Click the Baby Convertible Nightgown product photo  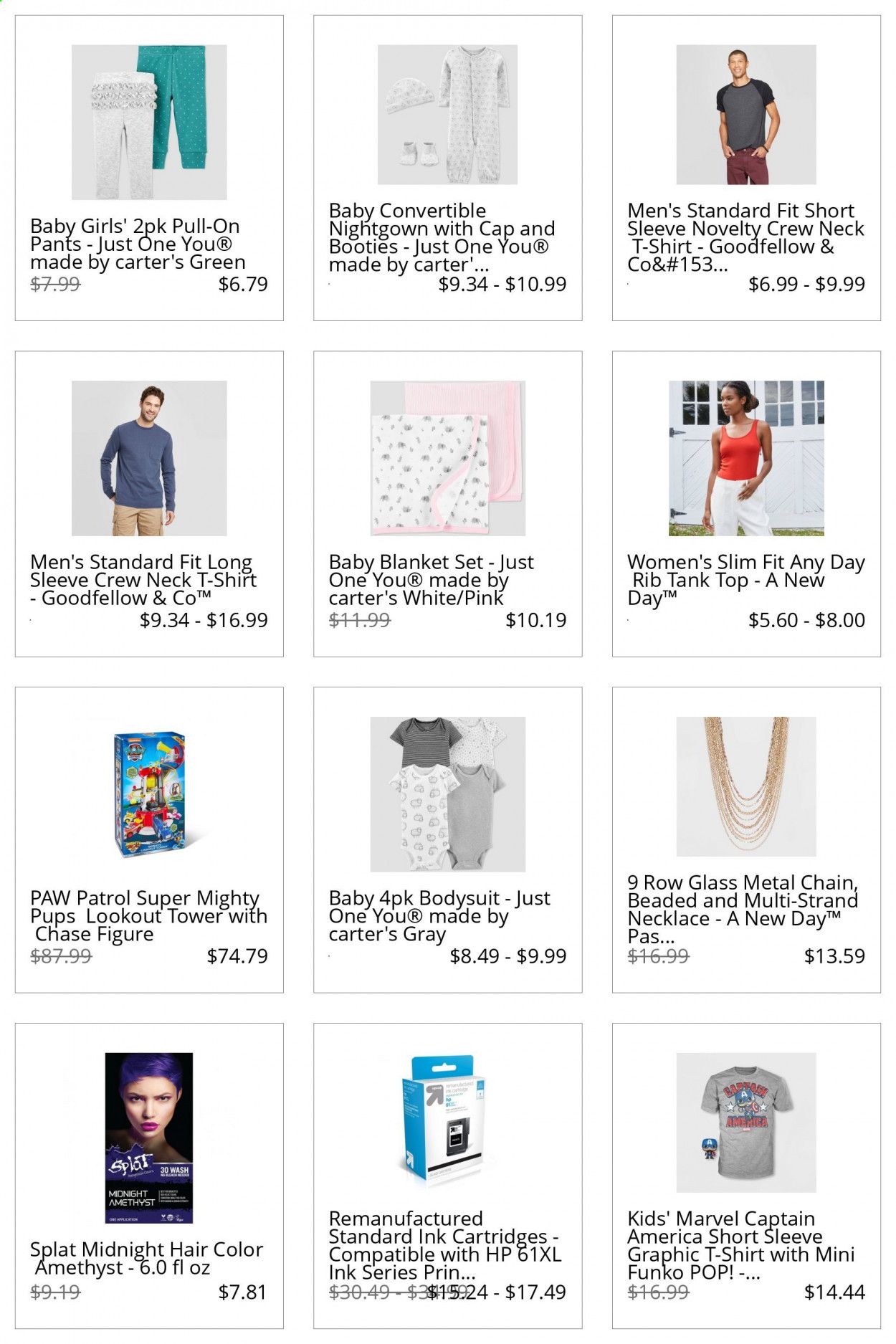(x=447, y=115)
